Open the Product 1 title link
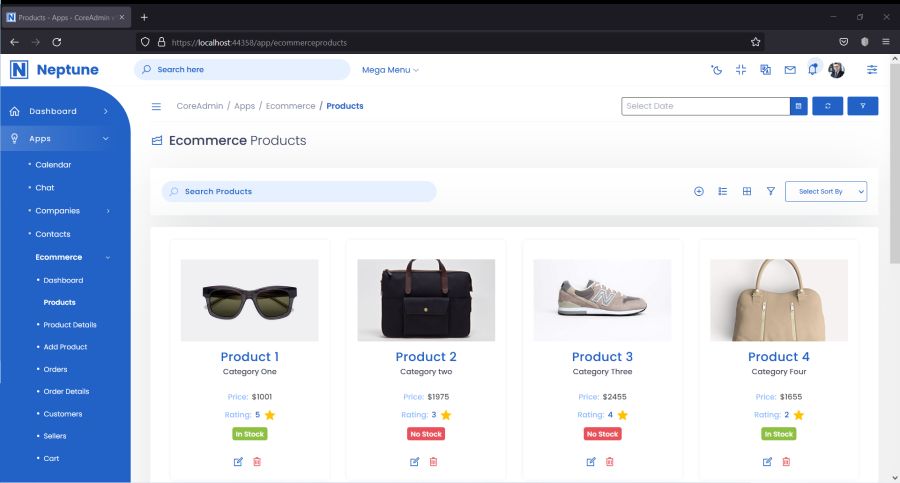900x483 pixels. pyautogui.click(x=250, y=357)
